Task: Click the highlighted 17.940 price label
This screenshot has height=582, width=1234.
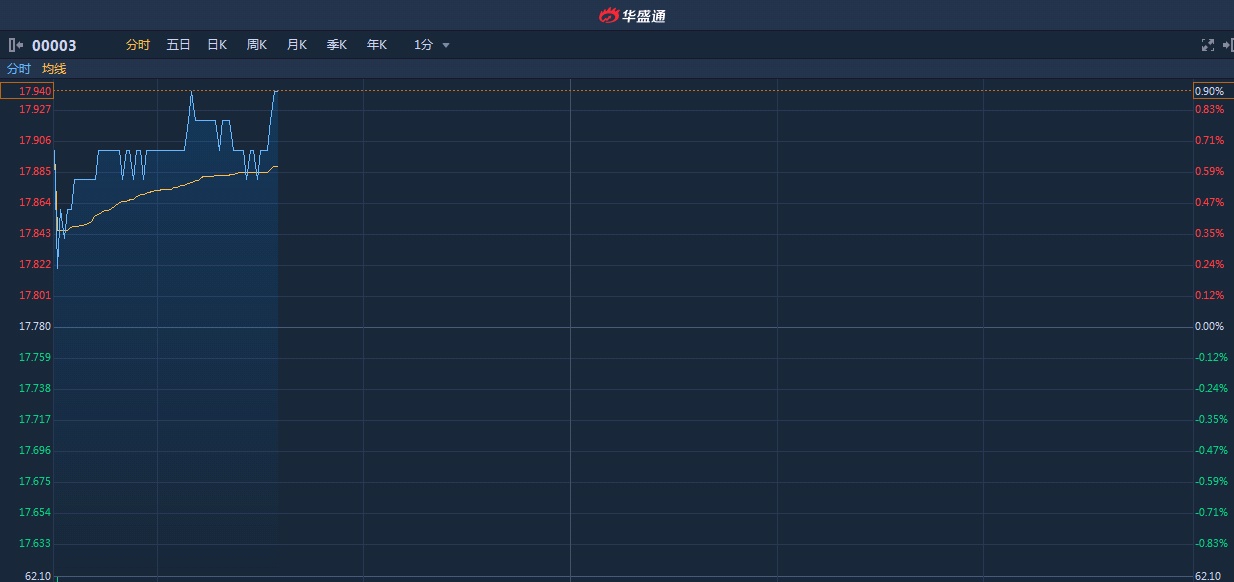Action: 27,91
